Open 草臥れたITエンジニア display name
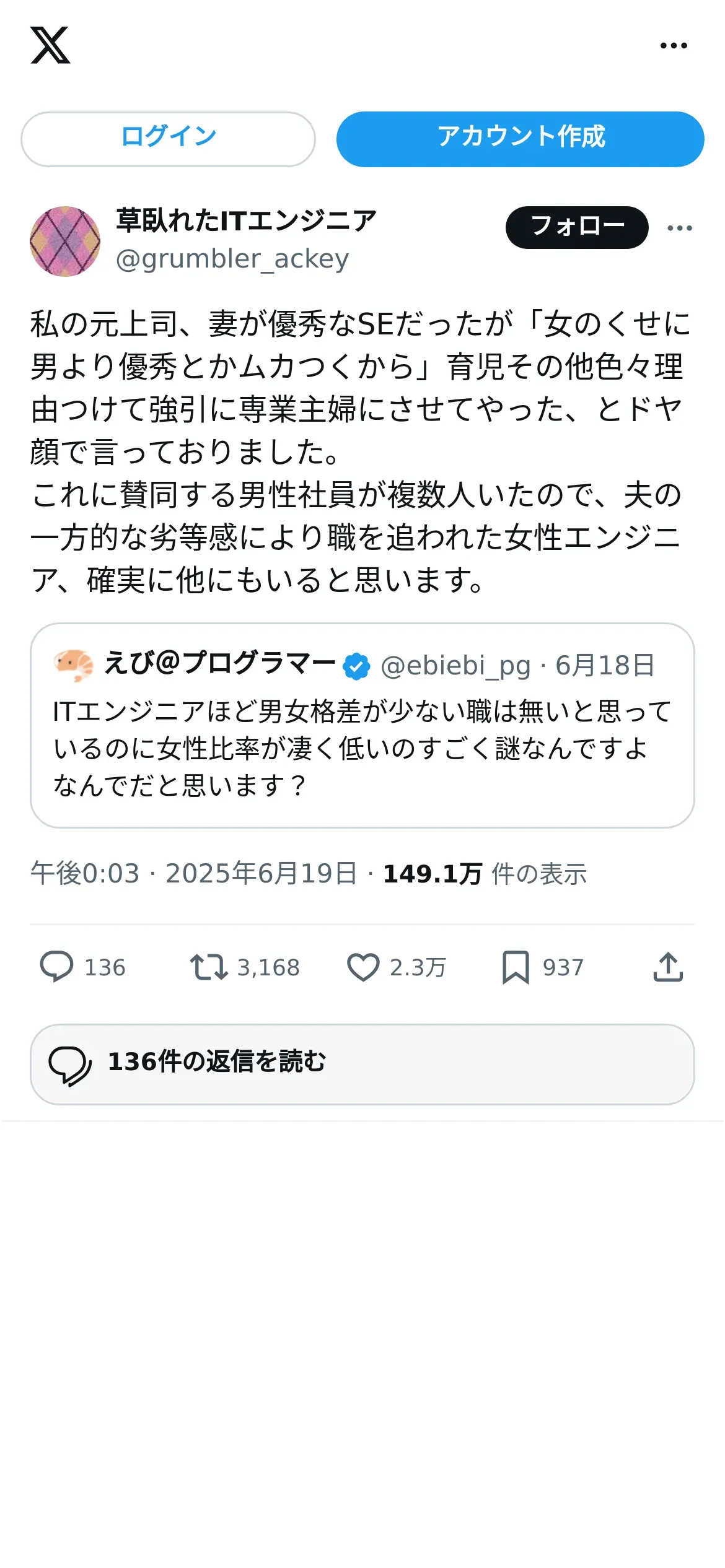Viewport: 725px width, 1568px height. [246, 221]
